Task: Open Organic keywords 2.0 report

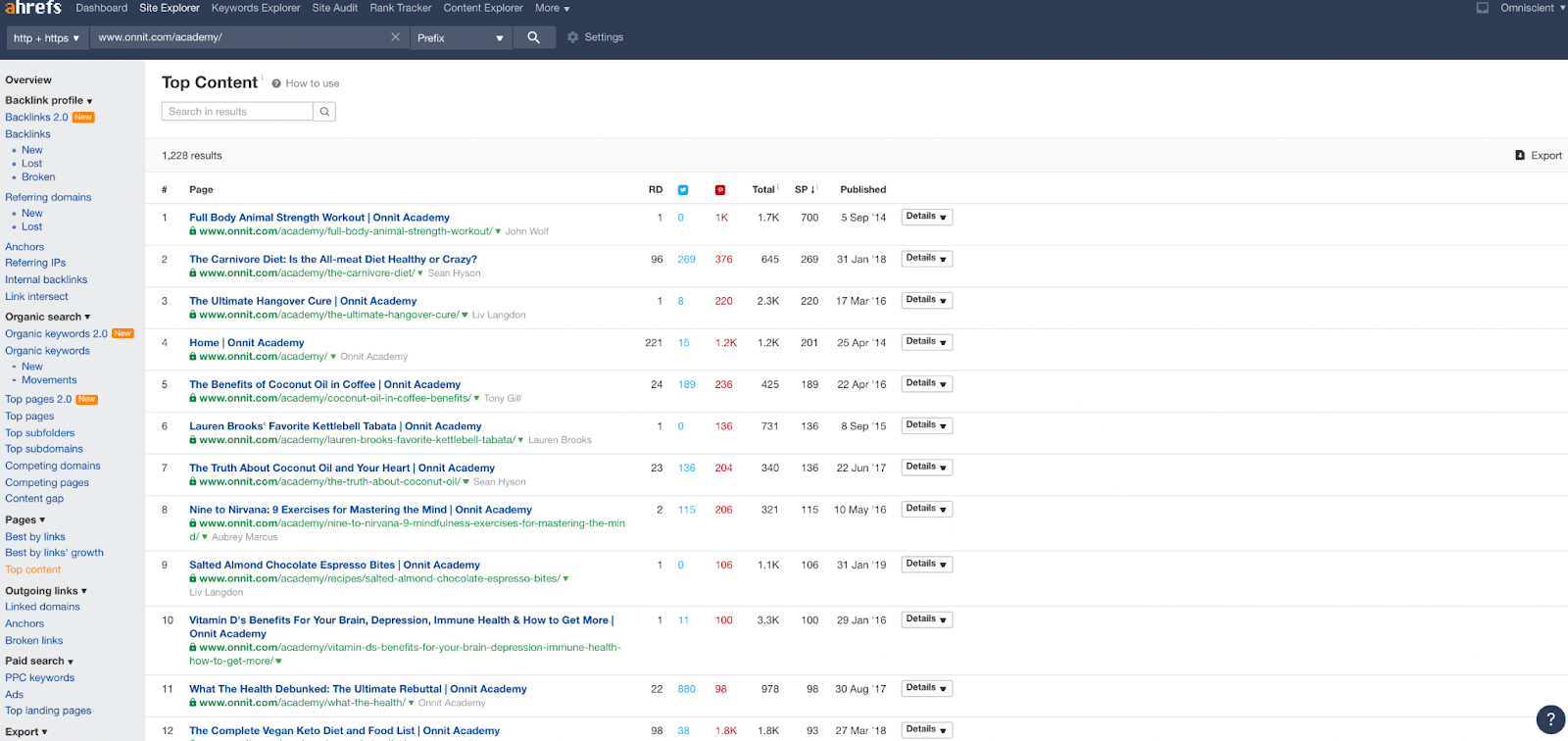Action: coord(56,334)
